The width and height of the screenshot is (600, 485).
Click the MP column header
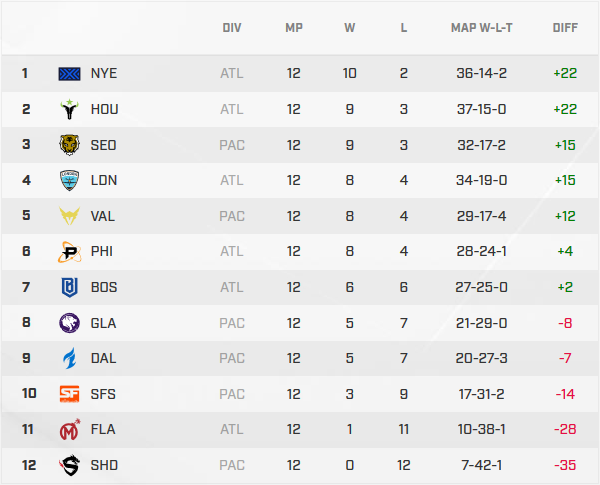coord(294,28)
